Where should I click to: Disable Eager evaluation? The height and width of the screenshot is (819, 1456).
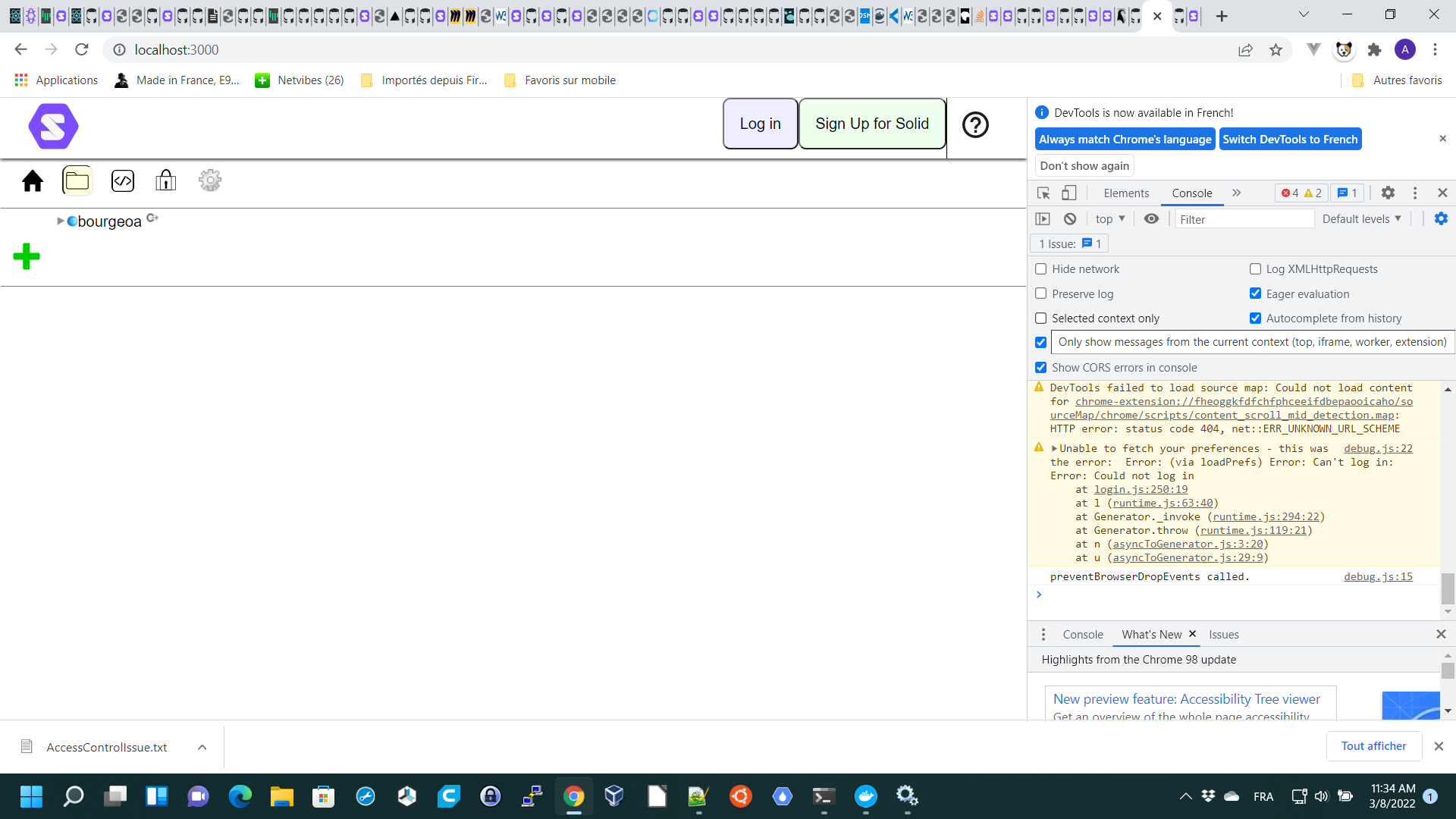[x=1256, y=293]
